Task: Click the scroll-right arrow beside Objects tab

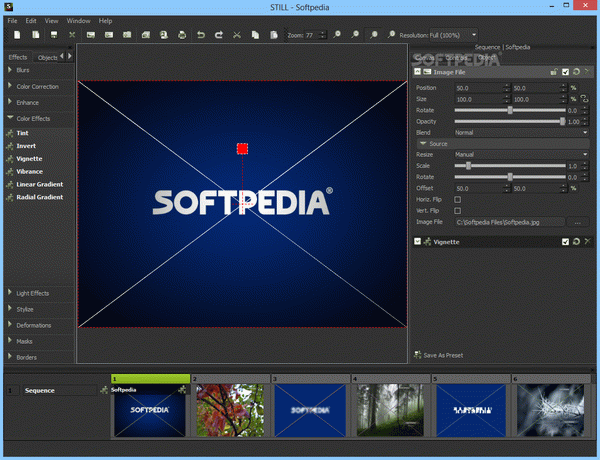Action: tap(70, 56)
